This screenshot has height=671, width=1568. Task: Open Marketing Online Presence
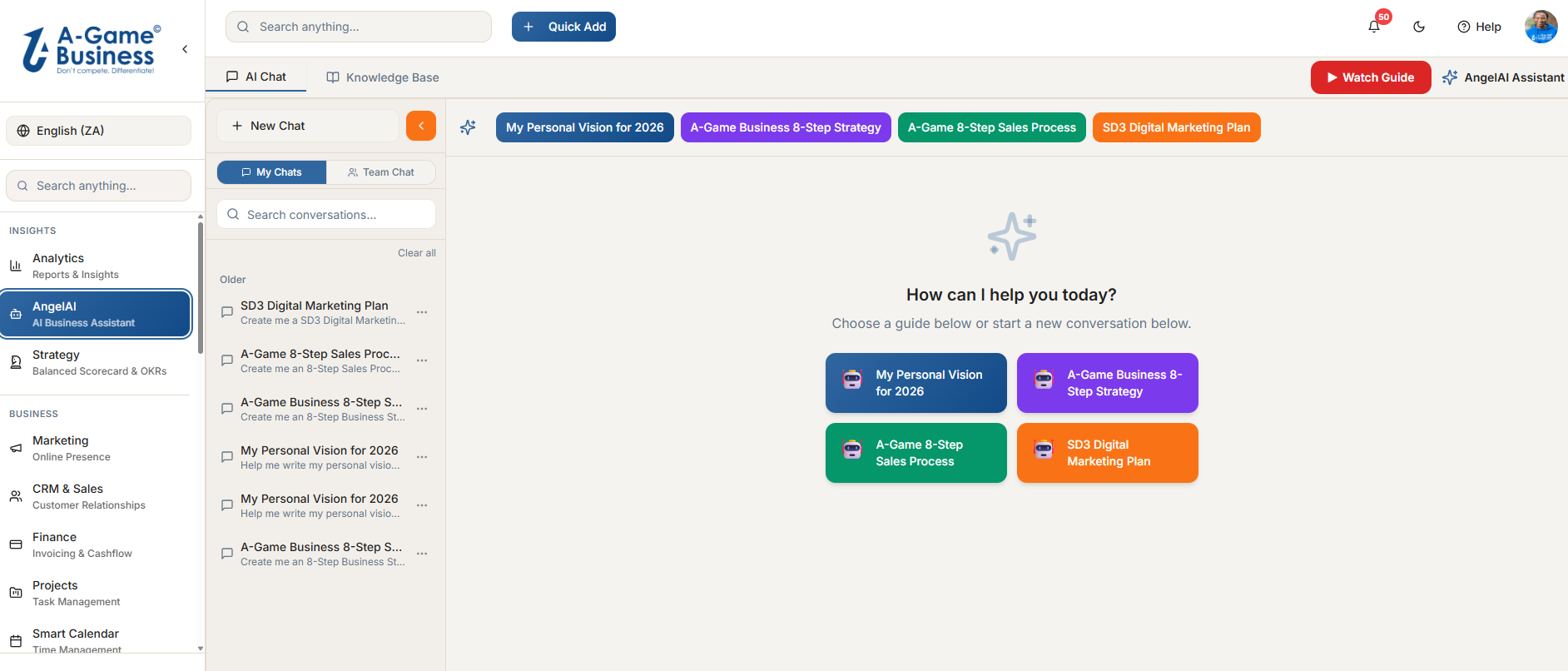coord(97,448)
